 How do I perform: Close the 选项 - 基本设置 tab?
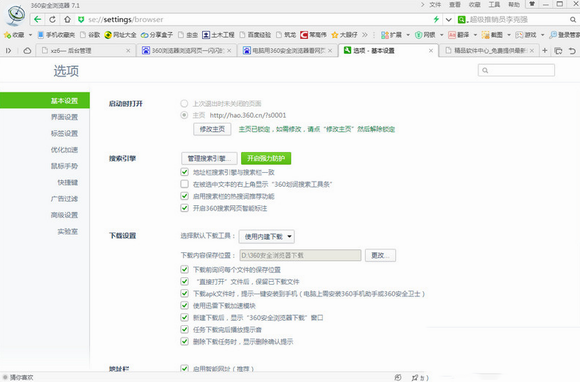(431, 51)
